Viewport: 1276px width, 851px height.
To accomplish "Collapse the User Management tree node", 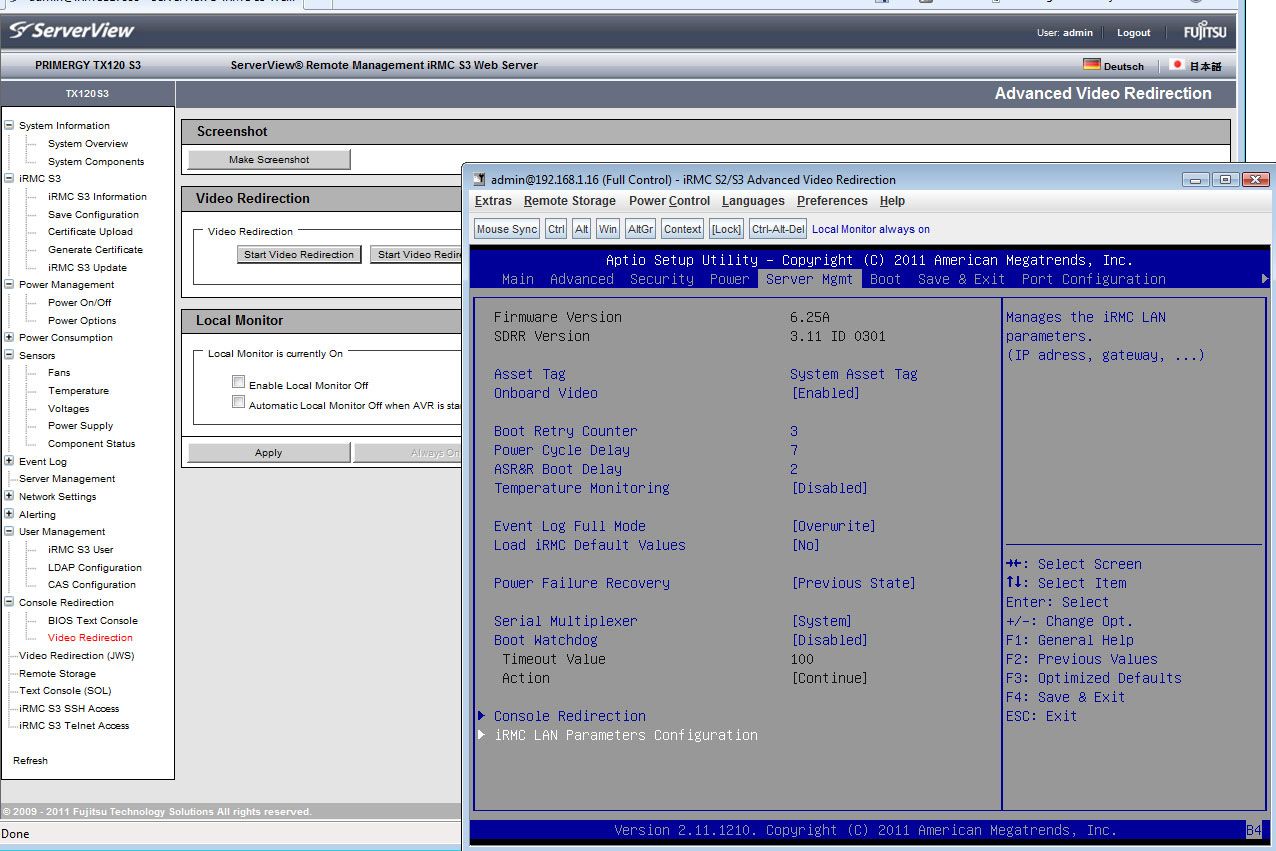I will click(9, 531).
